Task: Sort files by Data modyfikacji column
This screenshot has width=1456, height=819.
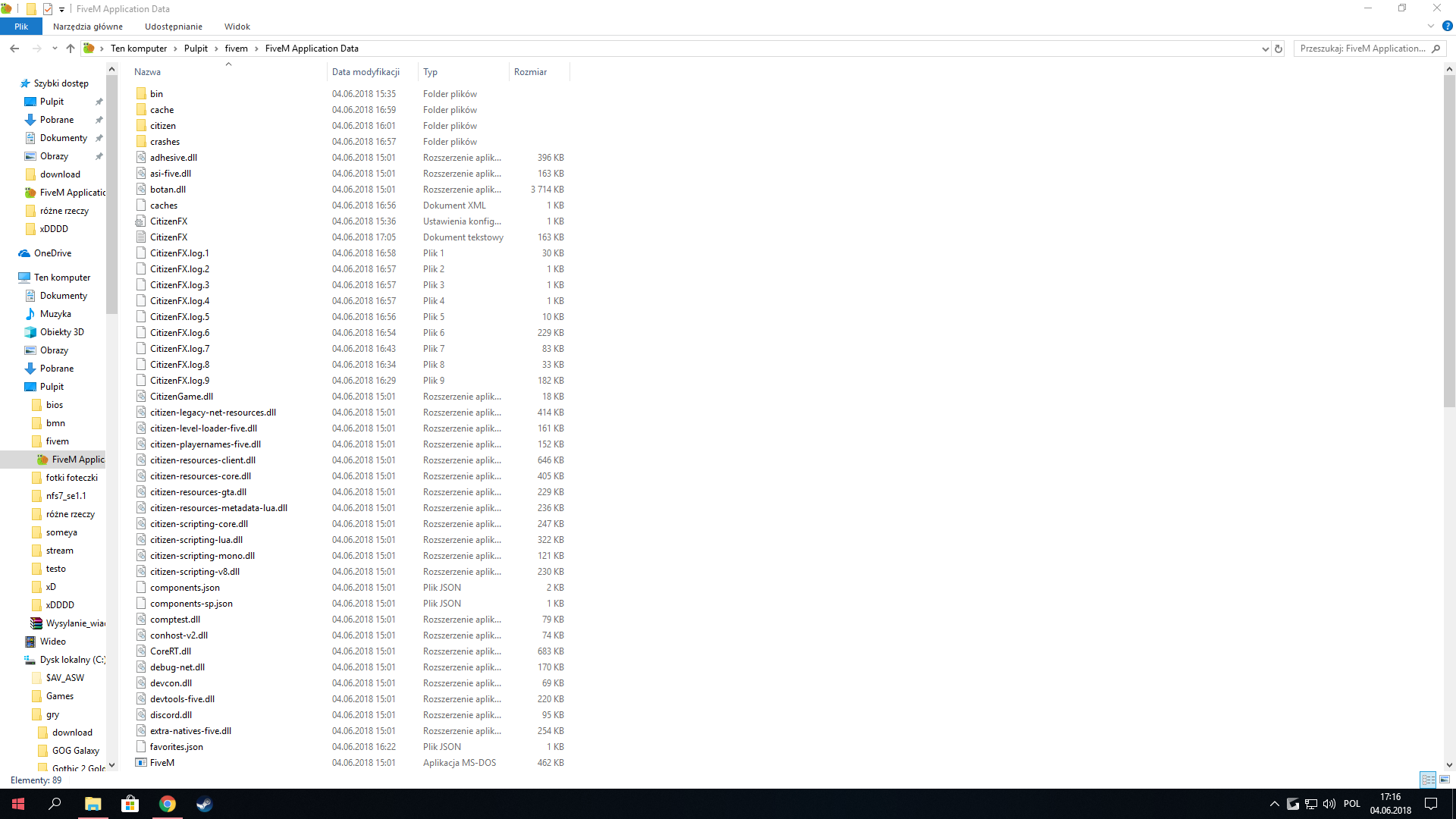Action: click(x=366, y=72)
